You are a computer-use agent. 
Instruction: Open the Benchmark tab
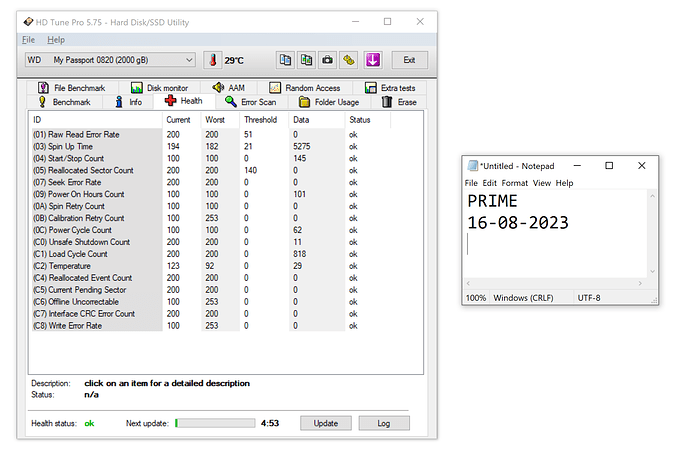click(x=64, y=102)
